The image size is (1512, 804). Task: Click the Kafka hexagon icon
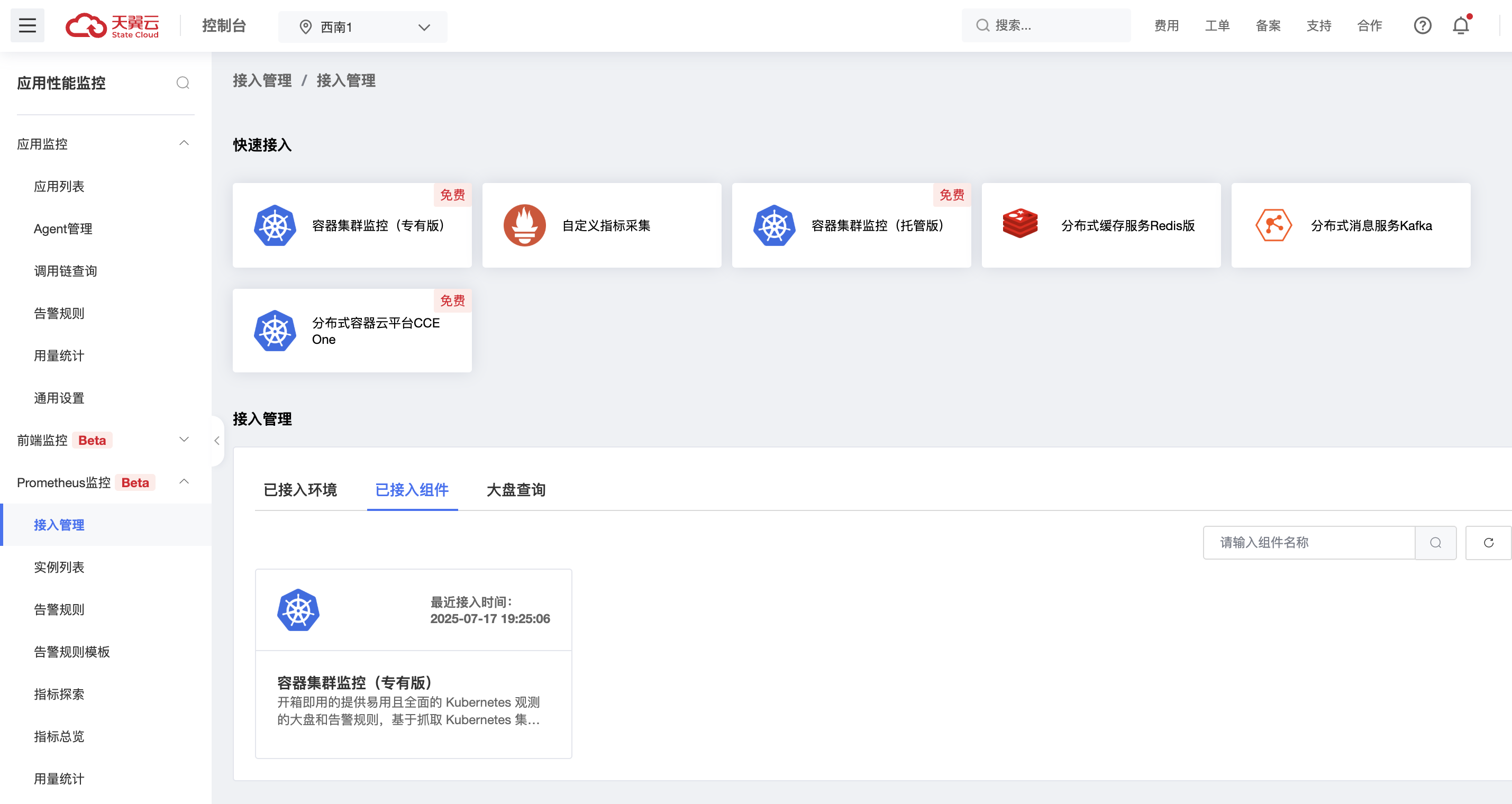pyautogui.click(x=1274, y=225)
